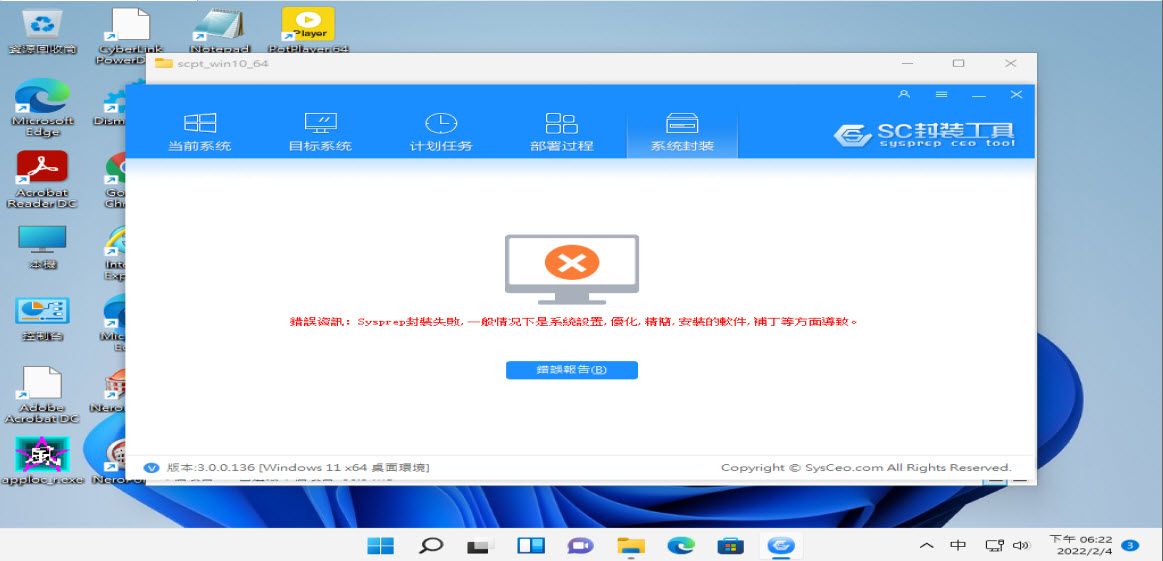Open the network status tray icon
Image resolution: width=1163 pixels, height=561 pixels.
pyautogui.click(x=994, y=546)
